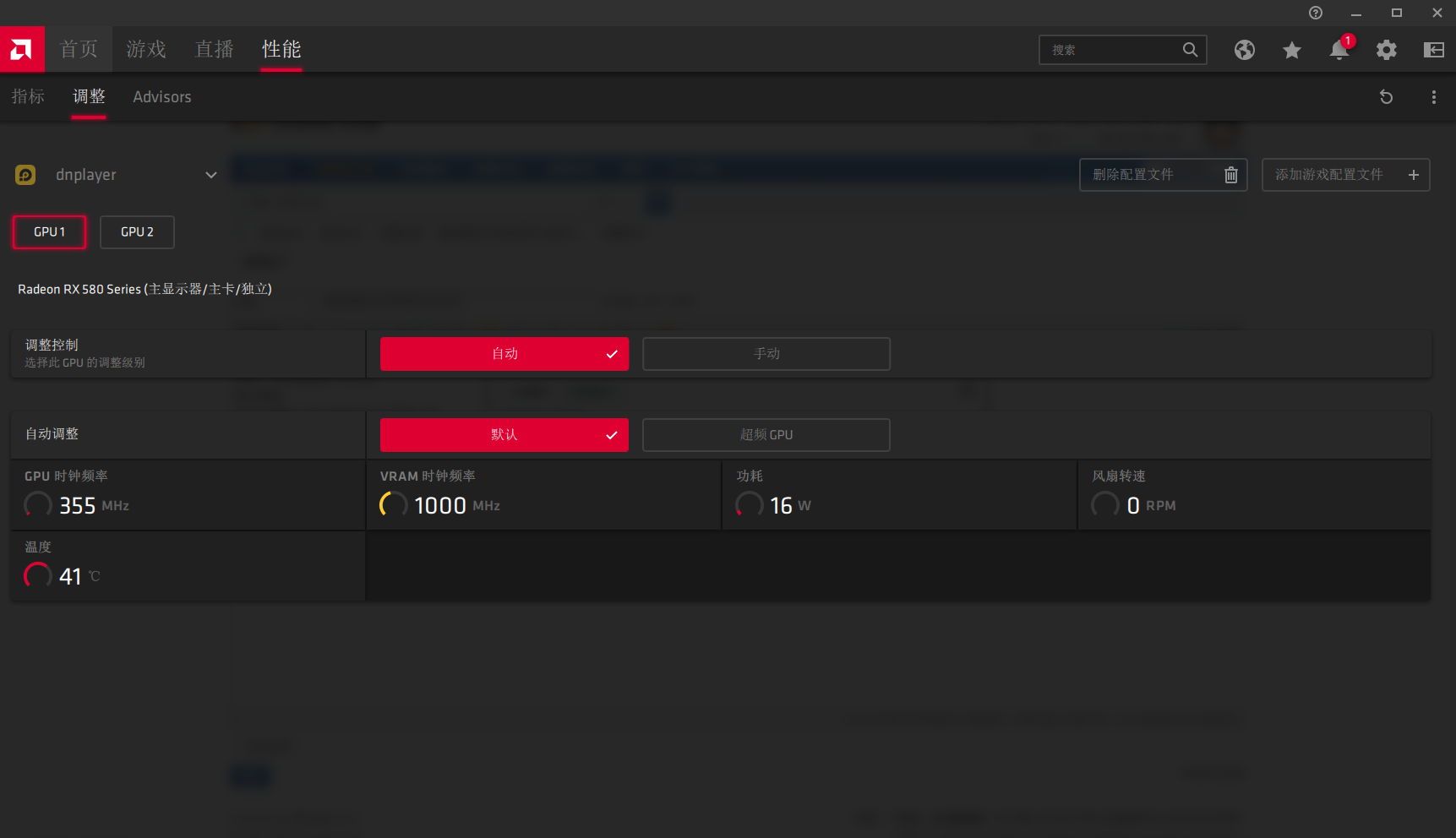
Task: Select 默认 auto tuning option
Action: click(x=504, y=435)
